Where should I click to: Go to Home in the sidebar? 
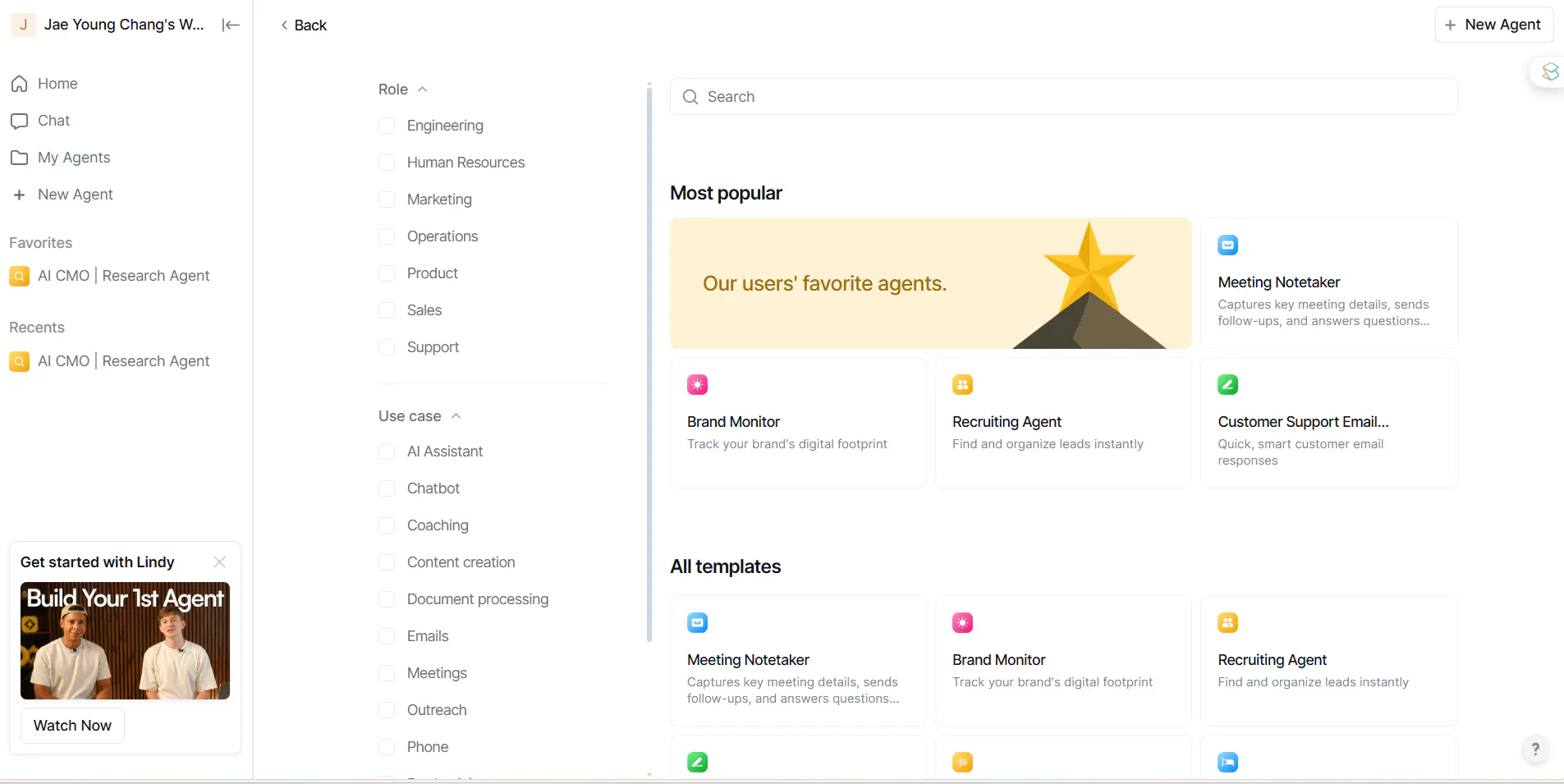57,84
